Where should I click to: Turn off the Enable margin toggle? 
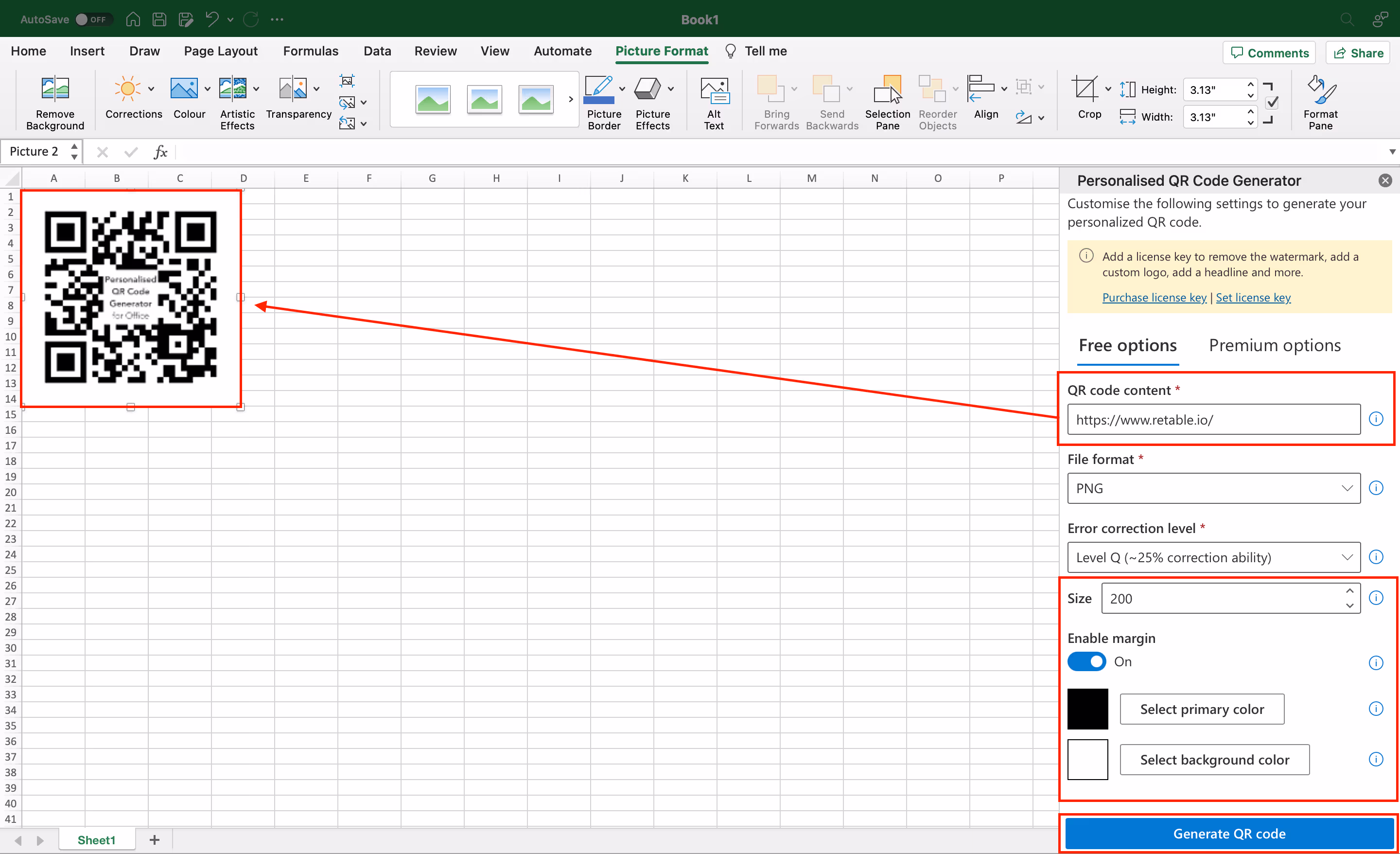click(1086, 662)
